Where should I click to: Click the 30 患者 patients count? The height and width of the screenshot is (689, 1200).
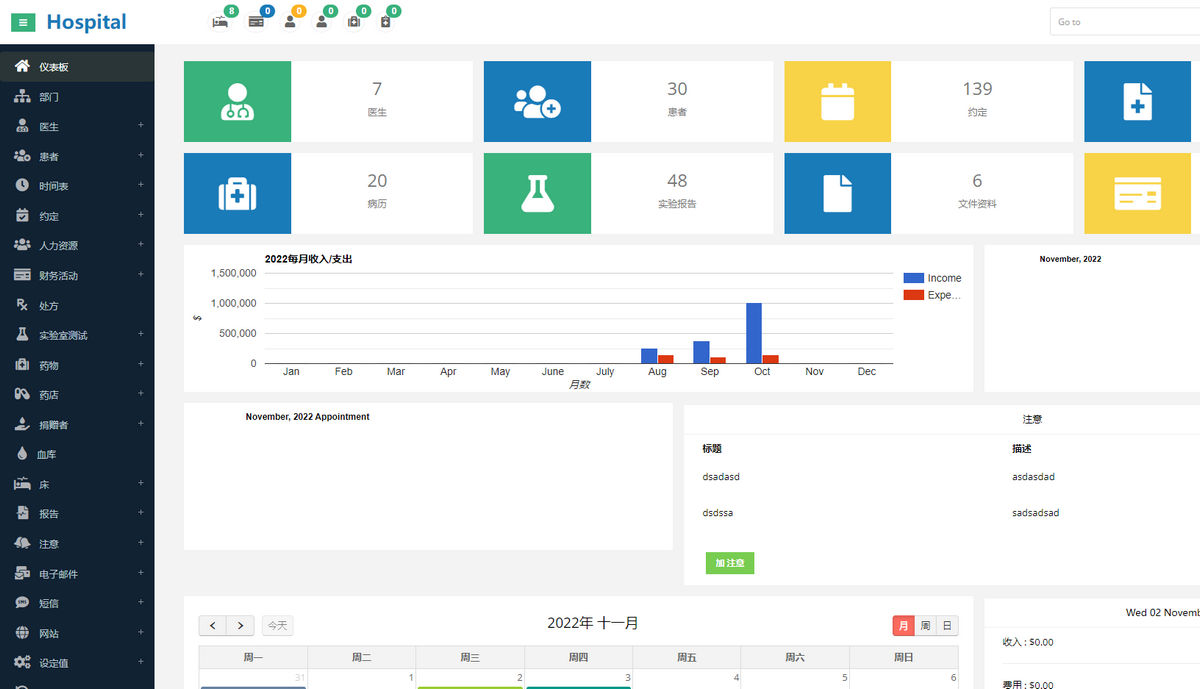pos(677,89)
